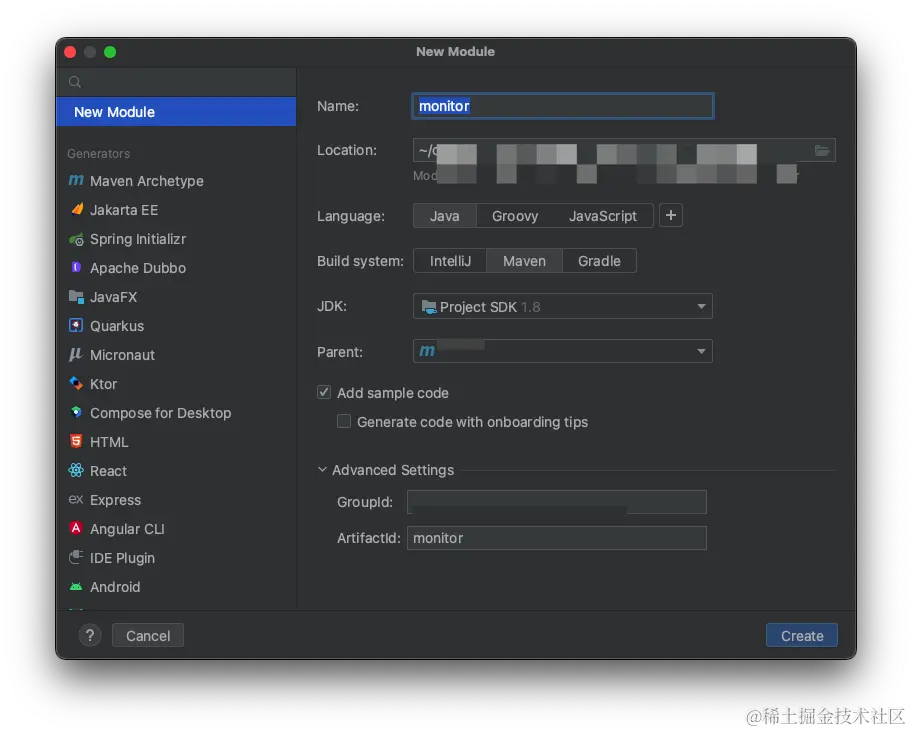
Task: Click the Create button
Action: point(801,635)
